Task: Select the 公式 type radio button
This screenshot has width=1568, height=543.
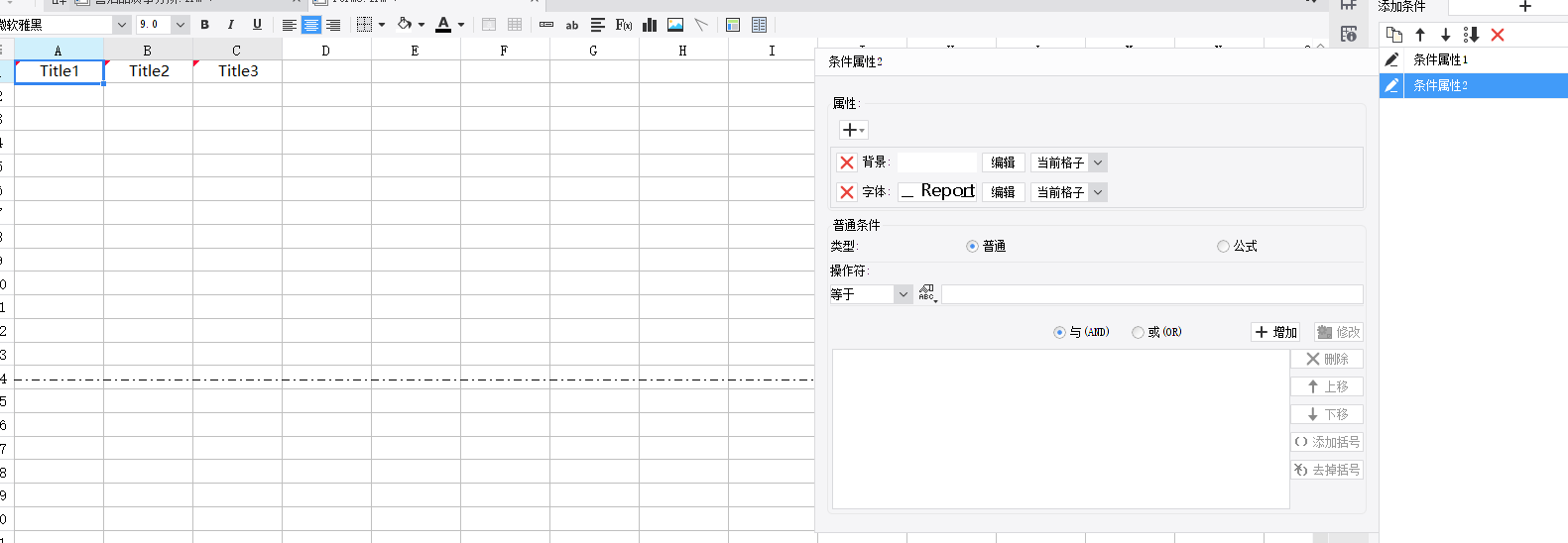Action: (1223, 247)
